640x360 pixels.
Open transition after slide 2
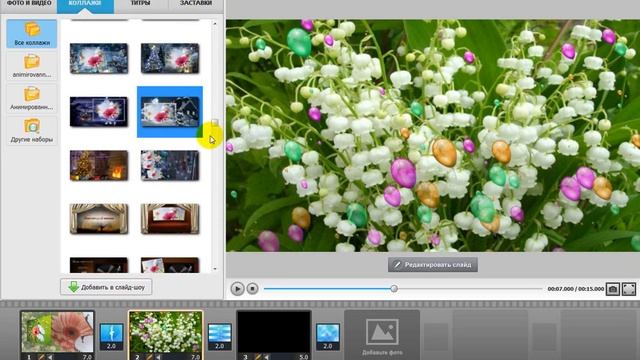pos(220,337)
